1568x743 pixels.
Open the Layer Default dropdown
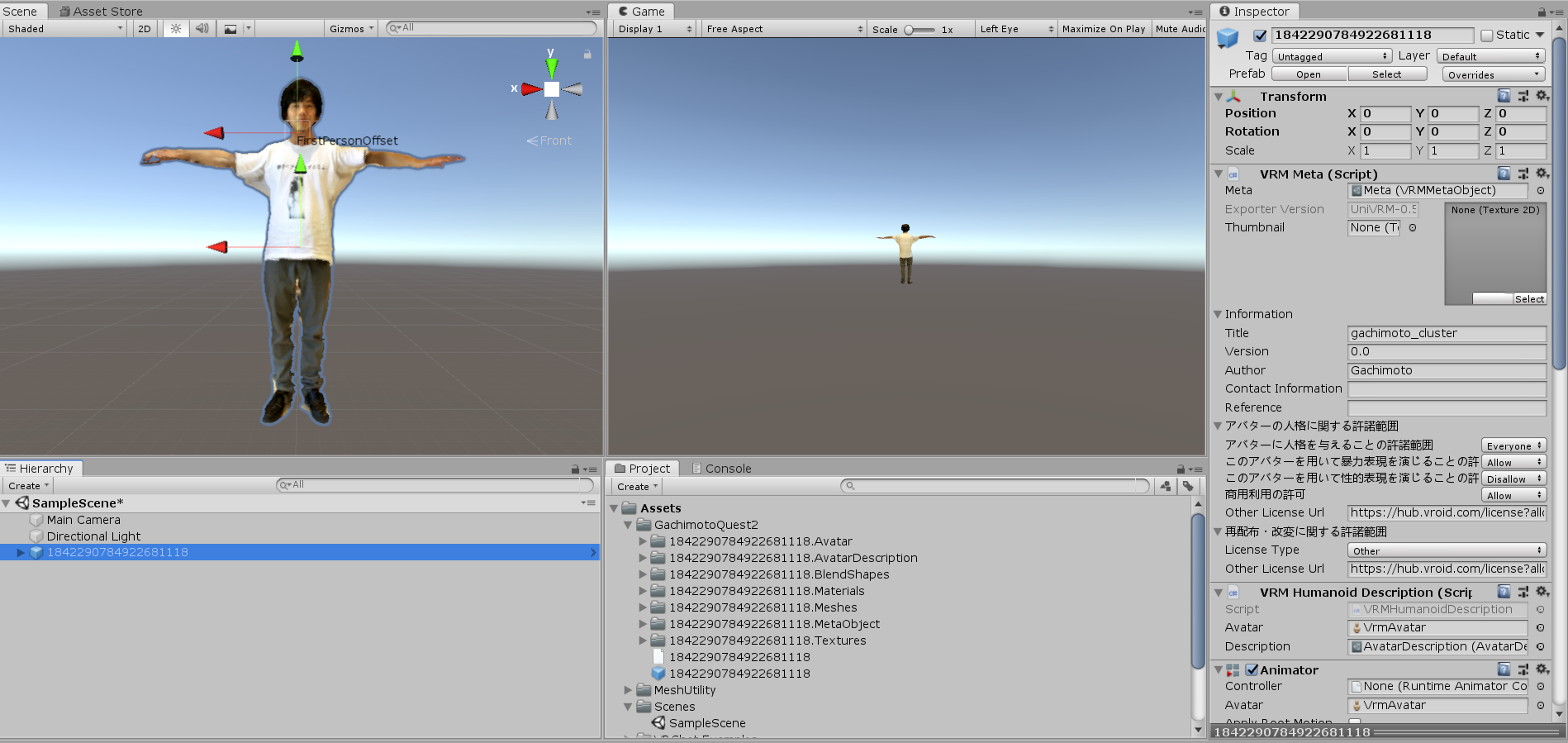[1490, 56]
